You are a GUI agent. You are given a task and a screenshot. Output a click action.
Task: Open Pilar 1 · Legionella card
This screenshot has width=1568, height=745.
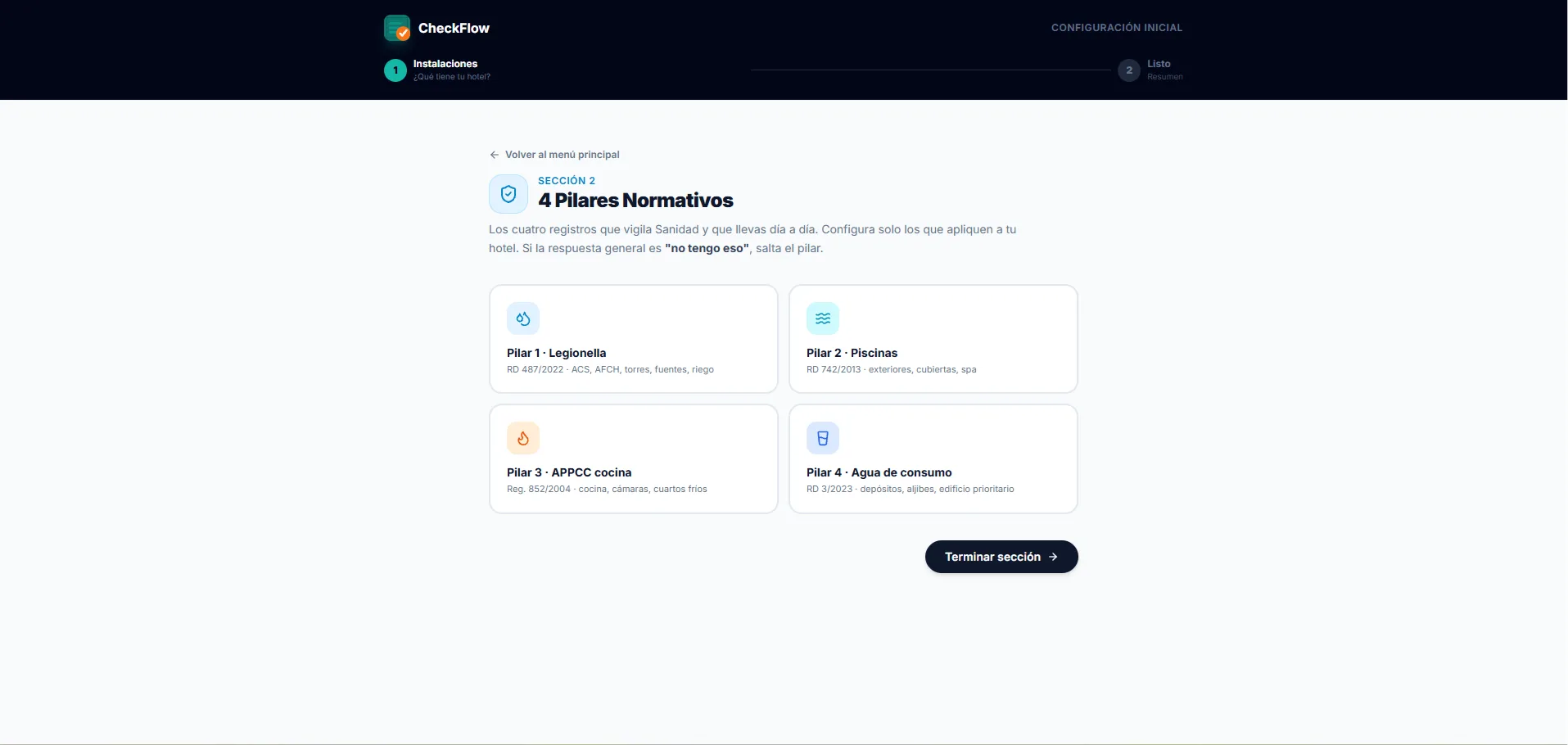634,339
